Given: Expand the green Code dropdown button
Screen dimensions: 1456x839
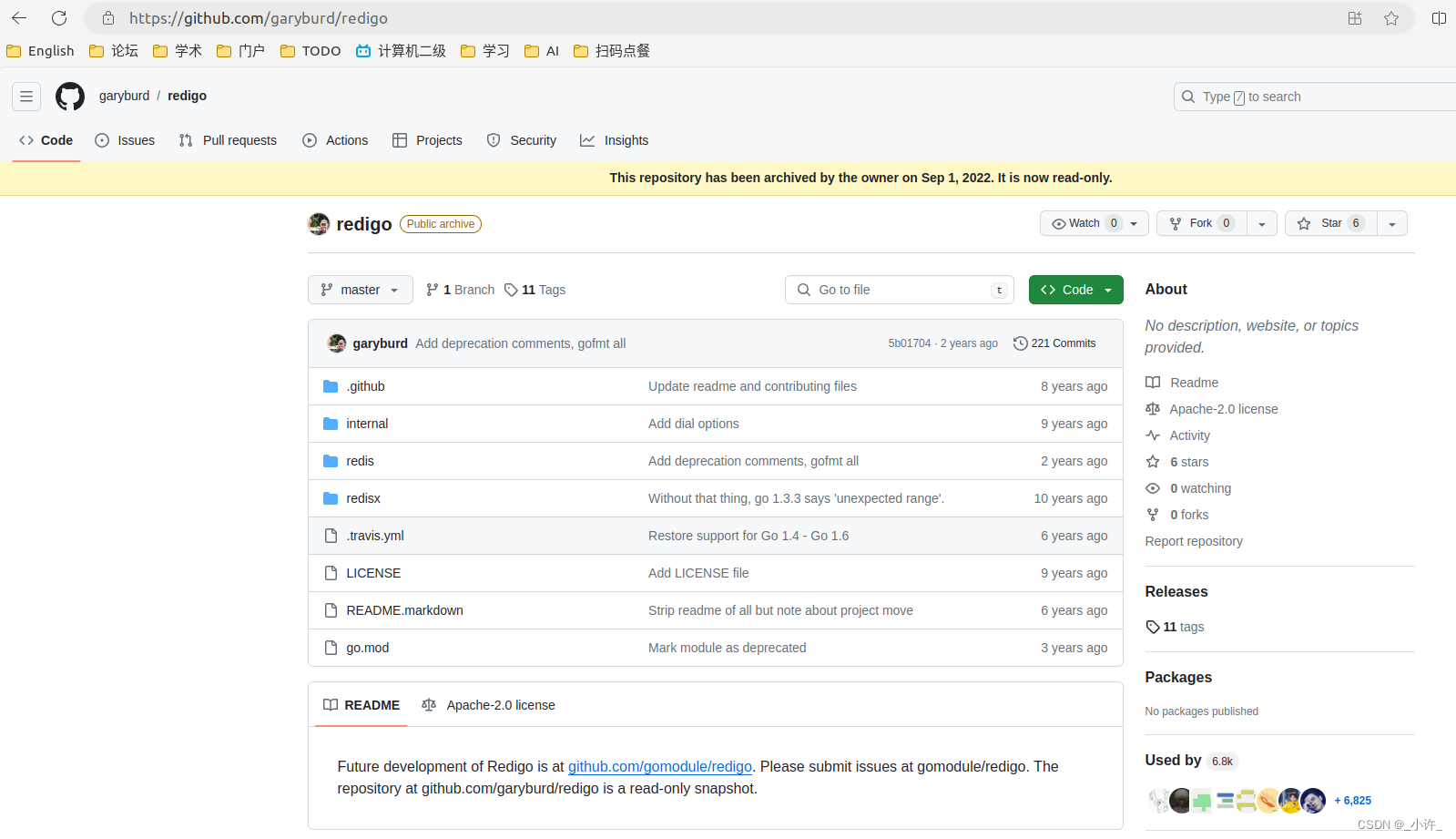Looking at the screenshot, I should click(1076, 290).
